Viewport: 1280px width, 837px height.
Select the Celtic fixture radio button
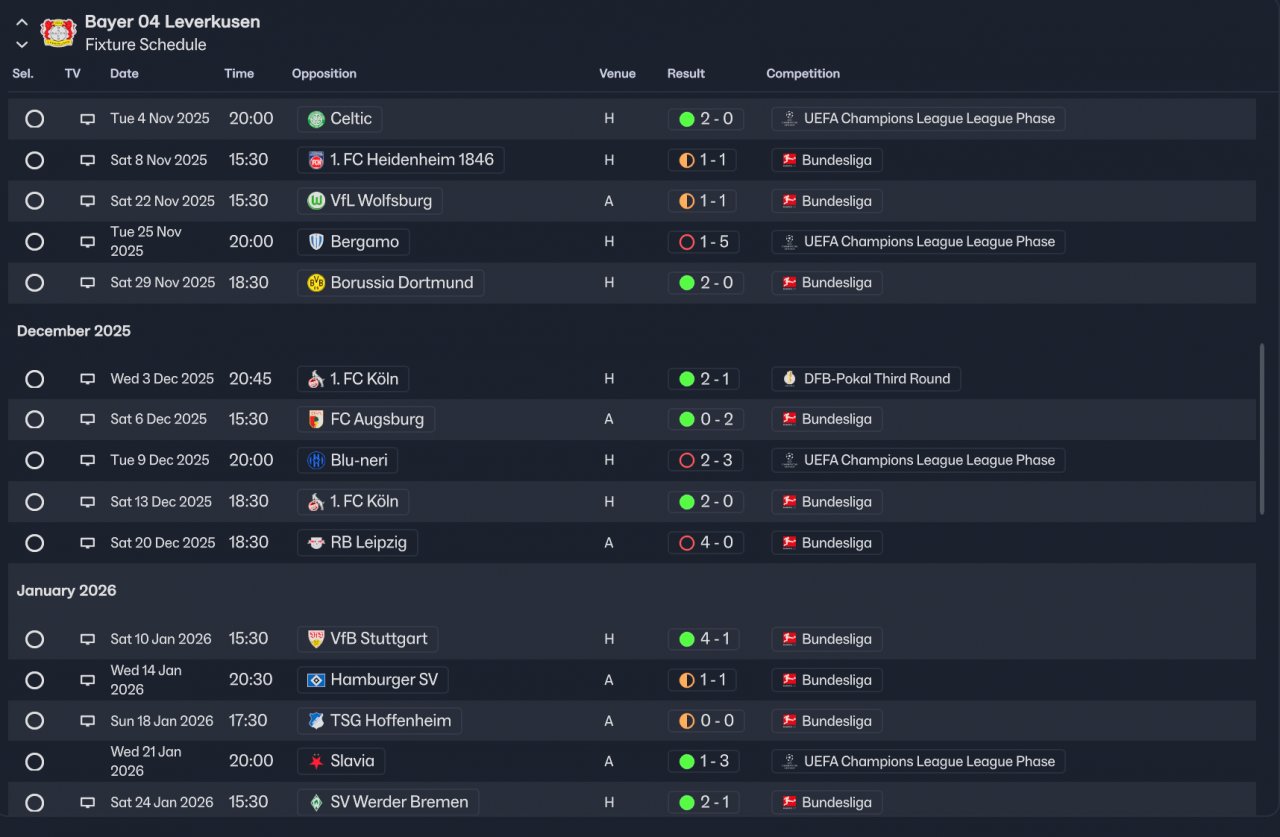34,119
